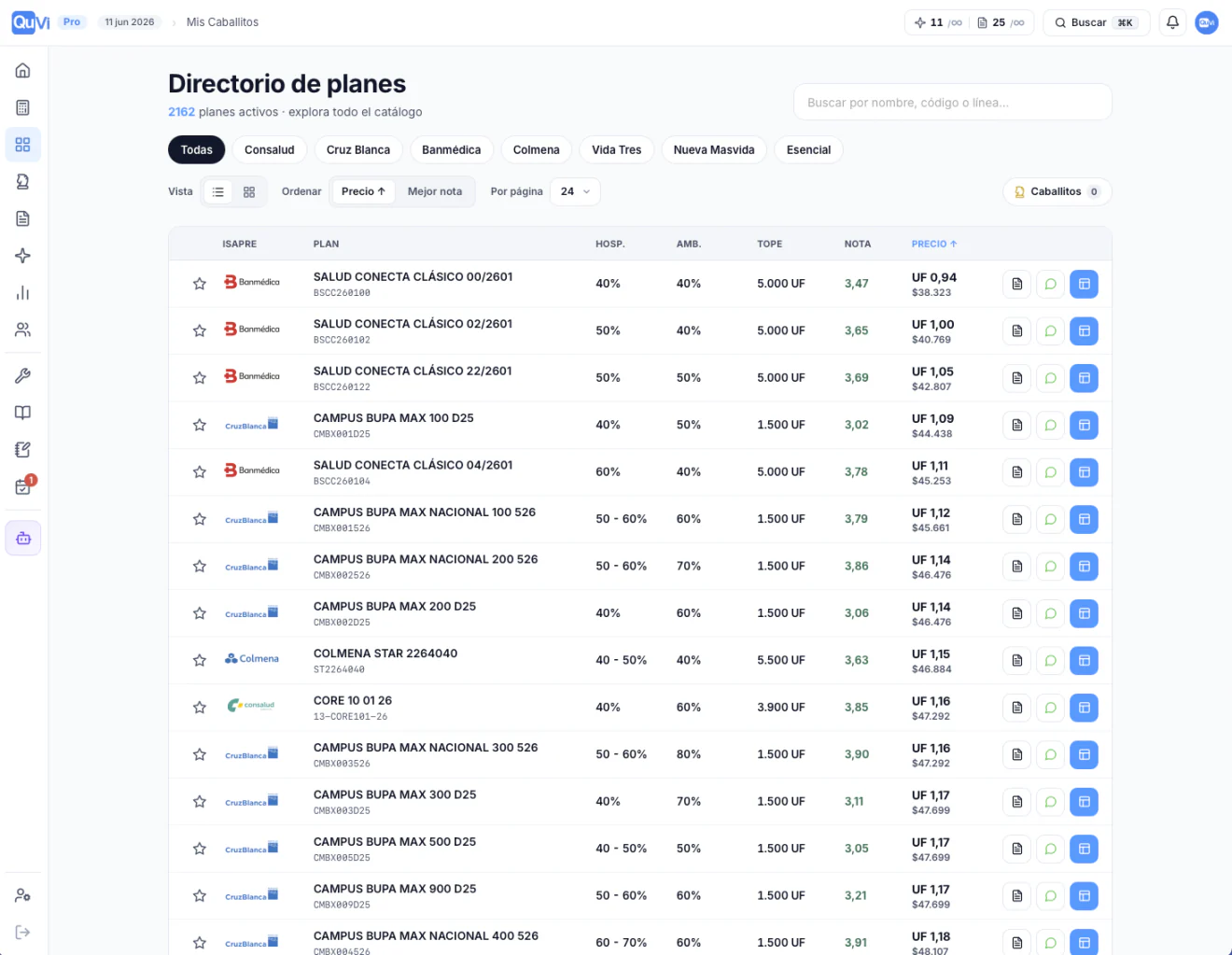Click the QuVi logo
The width and height of the screenshot is (1232, 955).
[x=31, y=22]
